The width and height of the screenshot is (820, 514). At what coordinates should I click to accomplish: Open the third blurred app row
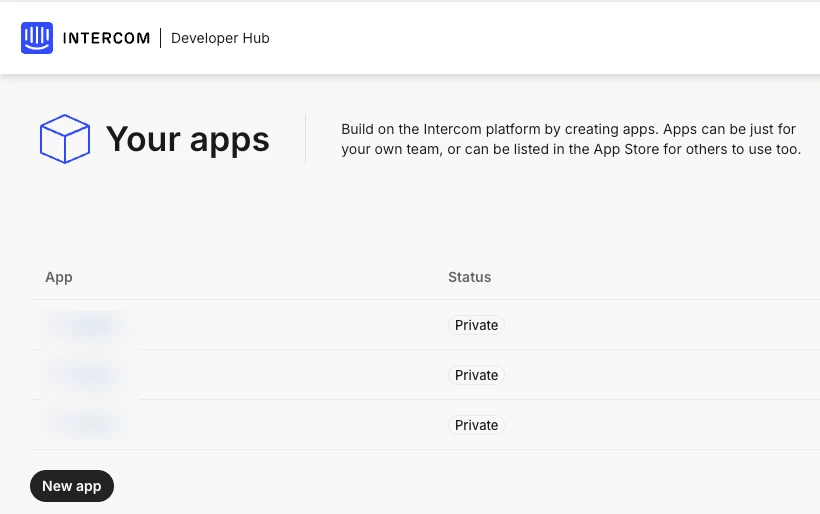pos(425,425)
